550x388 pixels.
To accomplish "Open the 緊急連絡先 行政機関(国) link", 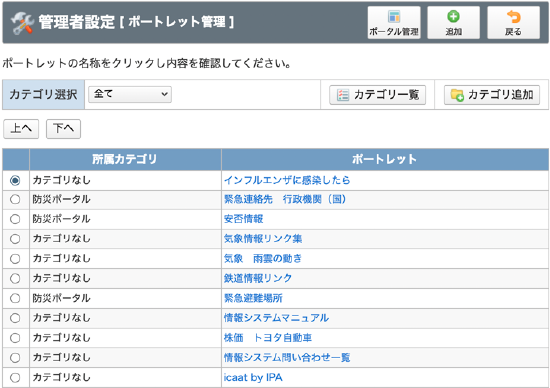I will click(285, 199).
